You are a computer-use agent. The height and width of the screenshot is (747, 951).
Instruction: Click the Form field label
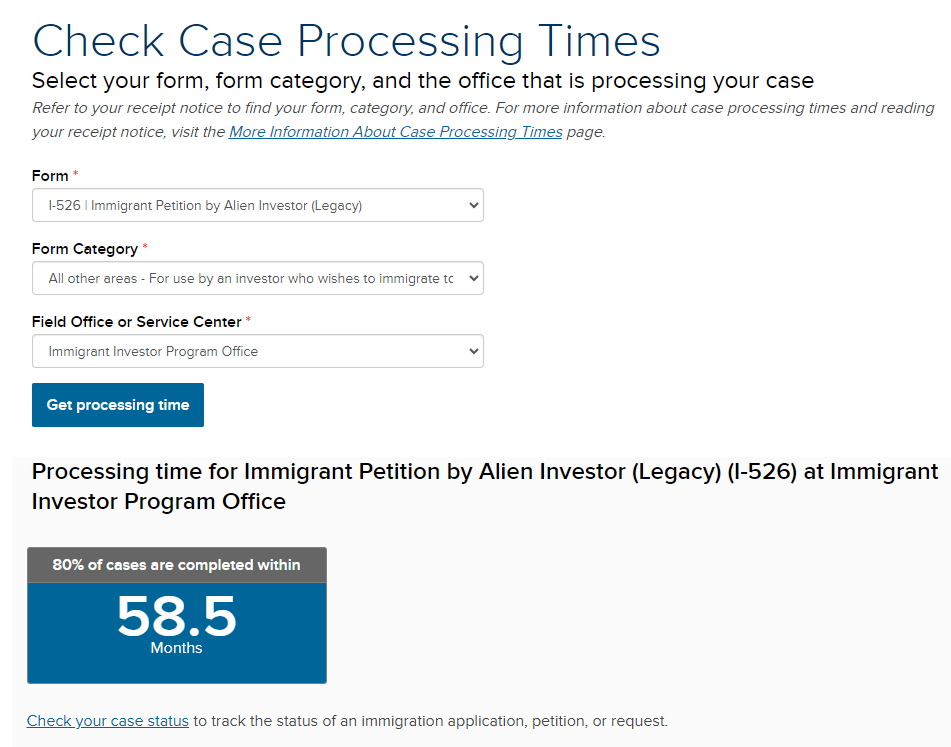point(50,176)
